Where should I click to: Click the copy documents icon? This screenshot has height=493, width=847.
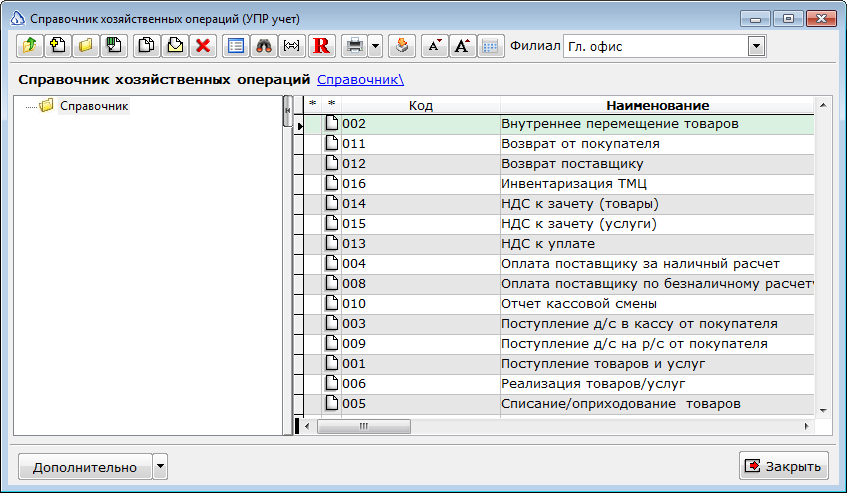[146, 46]
